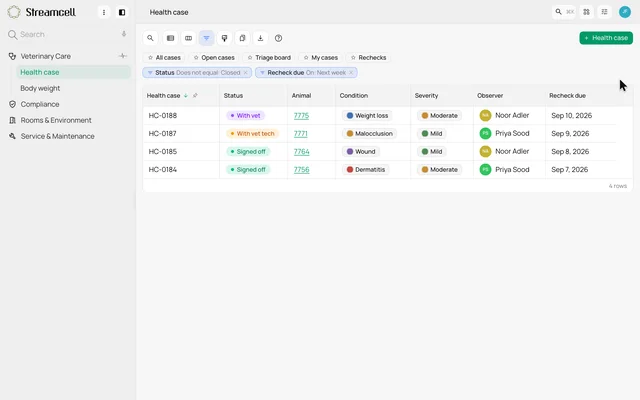This screenshot has width=640, height=400.
Task: Sort by the Health case column header
Action: (163, 96)
